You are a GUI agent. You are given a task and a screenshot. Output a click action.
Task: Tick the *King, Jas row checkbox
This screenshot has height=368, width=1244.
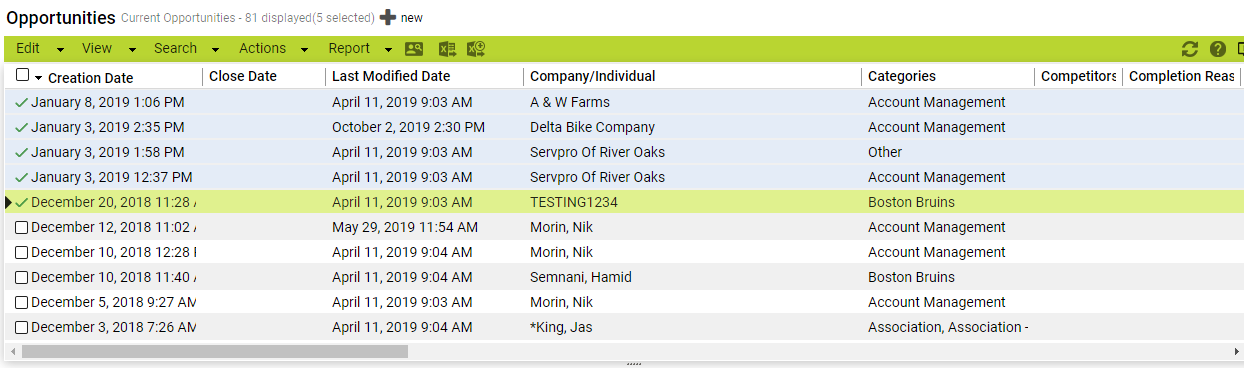point(22,328)
